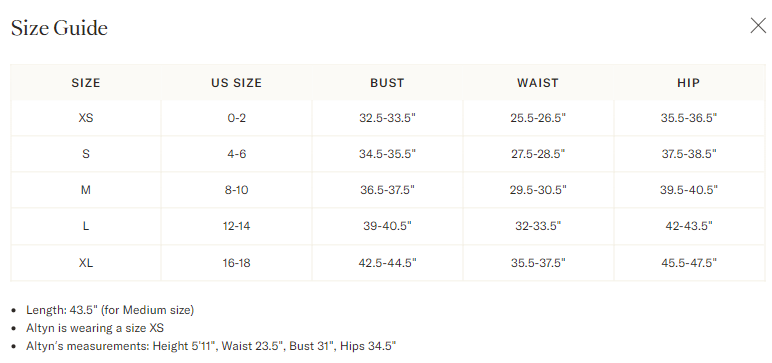Select the M size row cell
The height and width of the screenshot is (363, 772).
point(86,190)
